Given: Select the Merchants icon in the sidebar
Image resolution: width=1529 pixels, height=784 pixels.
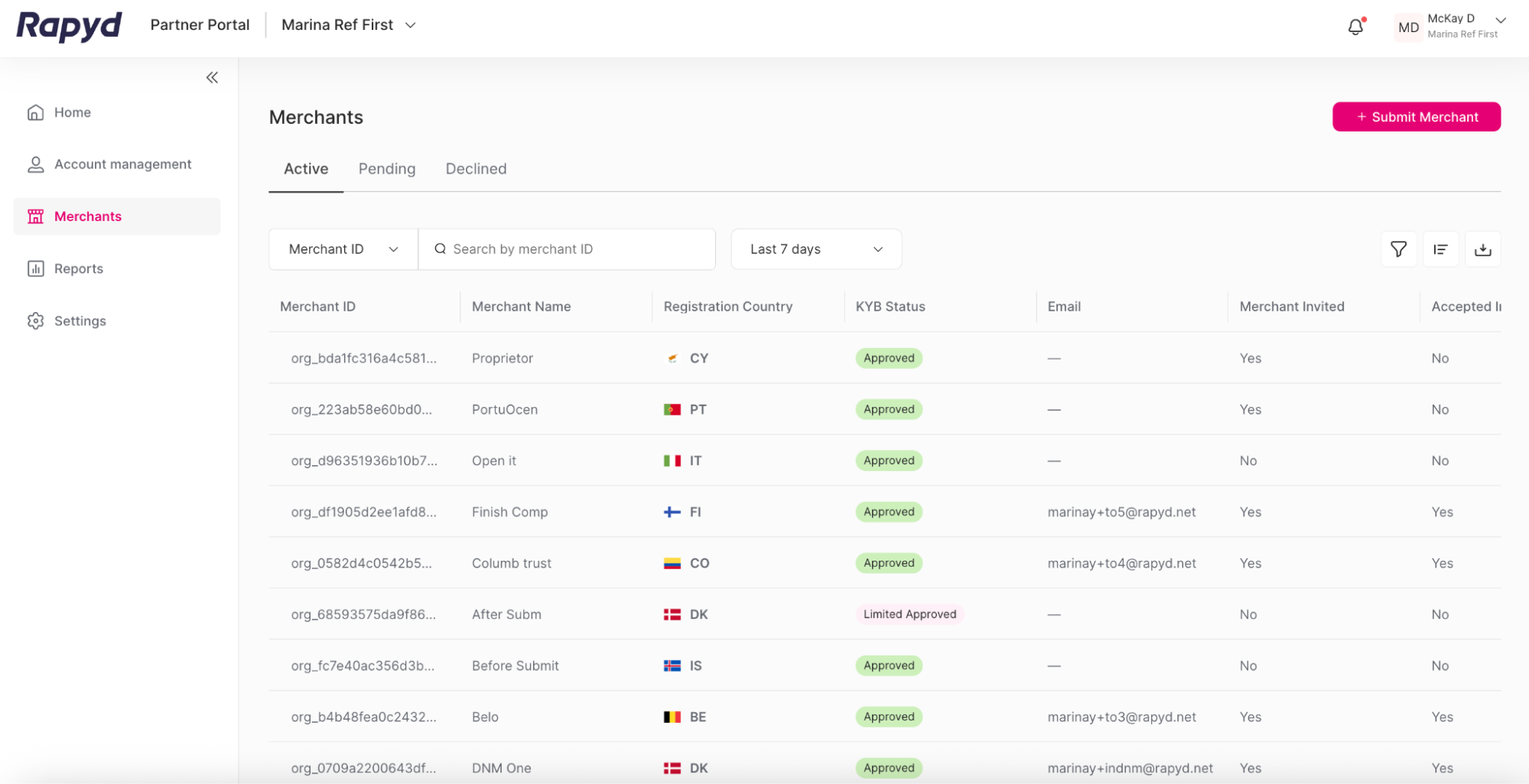Looking at the screenshot, I should click(x=35, y=216).
